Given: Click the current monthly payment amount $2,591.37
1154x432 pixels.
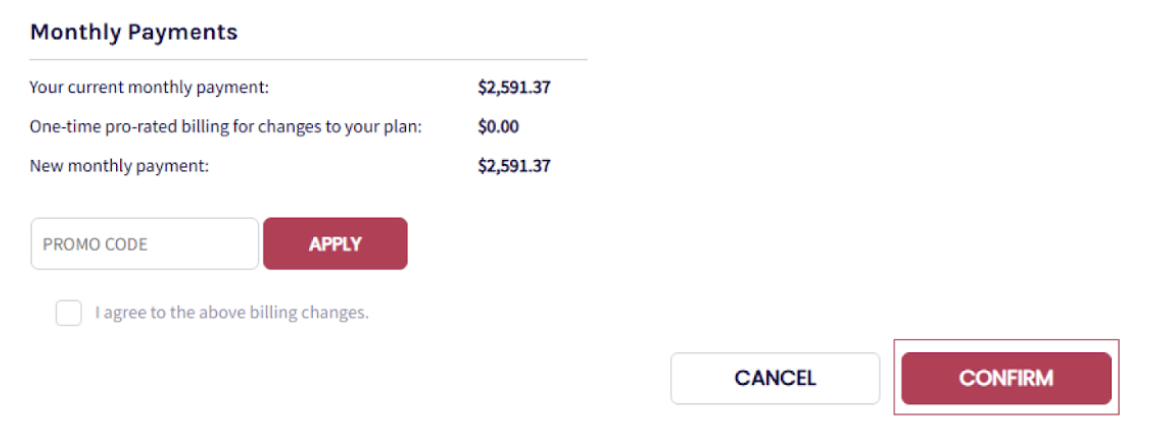Looking at the screenshot, I should (x=514, y=88).
